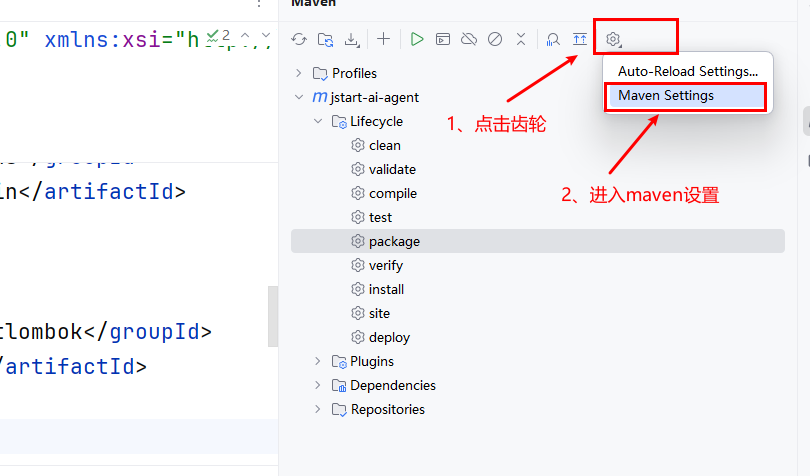810x476 pixels.
Task: Collapse the Lifecycle node
Action: click(318, 121)
